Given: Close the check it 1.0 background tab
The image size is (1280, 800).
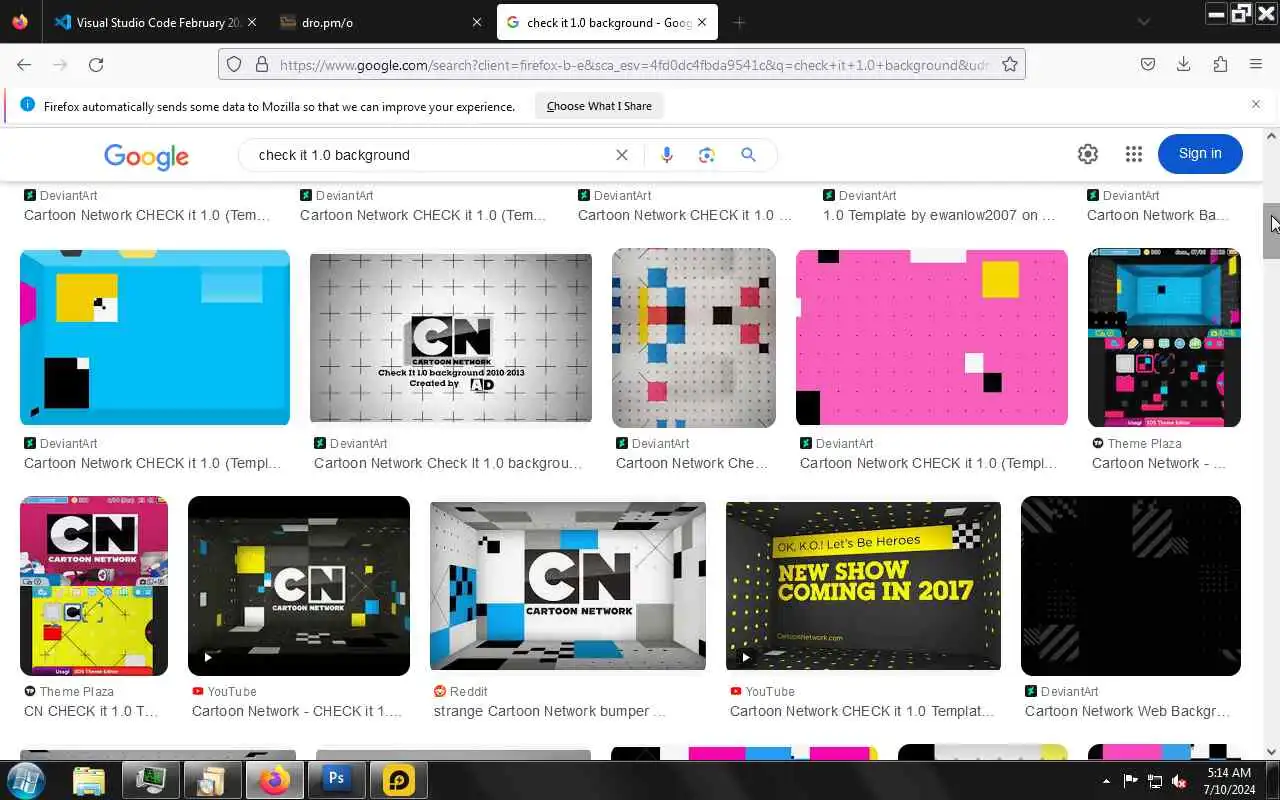Looking at the screenshot, I should coord(702,22).
